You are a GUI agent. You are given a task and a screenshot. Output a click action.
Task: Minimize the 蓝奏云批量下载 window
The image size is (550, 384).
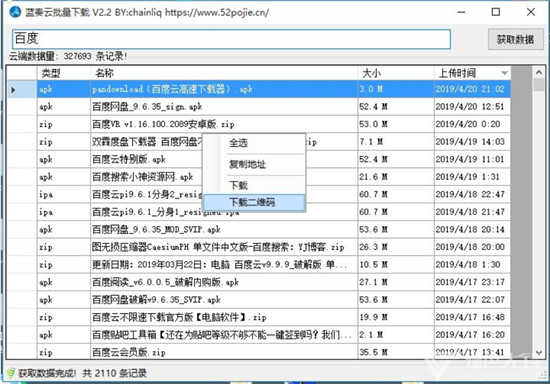coord(462,12)
